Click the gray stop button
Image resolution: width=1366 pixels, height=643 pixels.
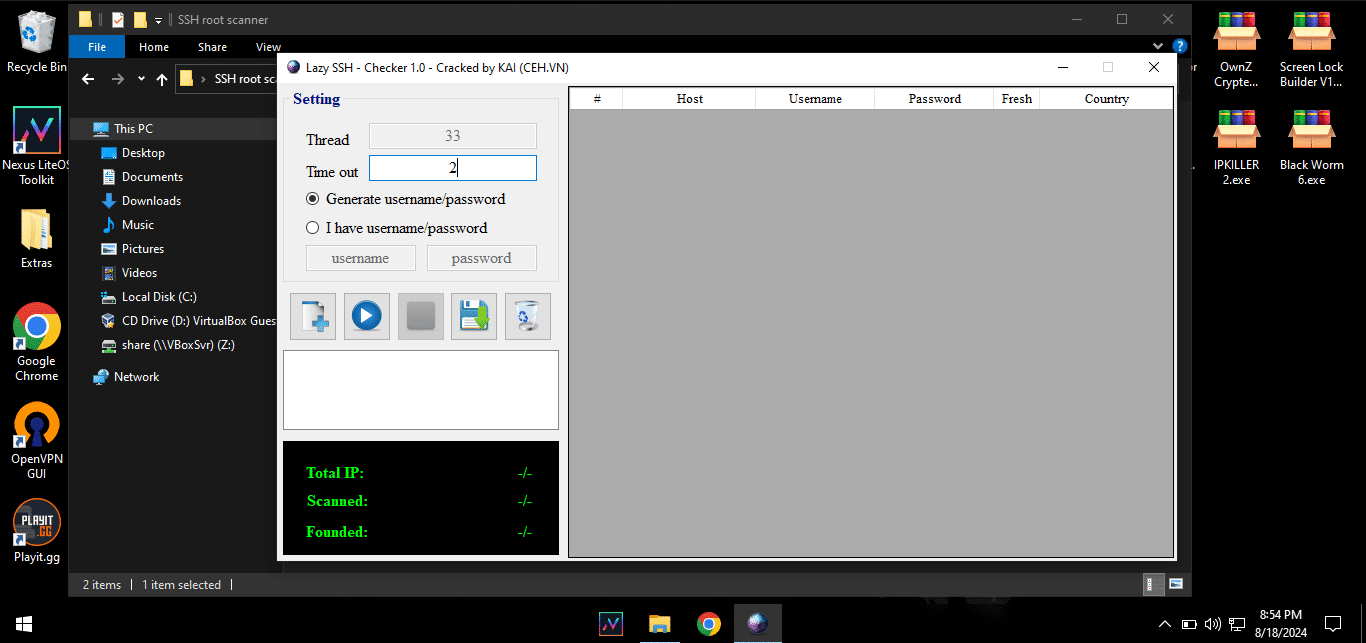(421, 317)
